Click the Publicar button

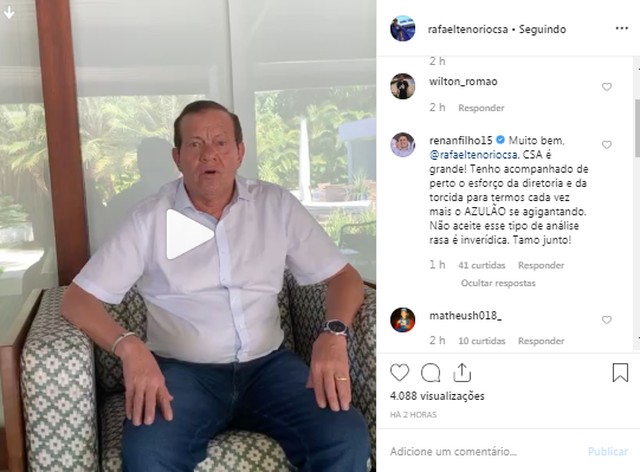coord(608,452)
